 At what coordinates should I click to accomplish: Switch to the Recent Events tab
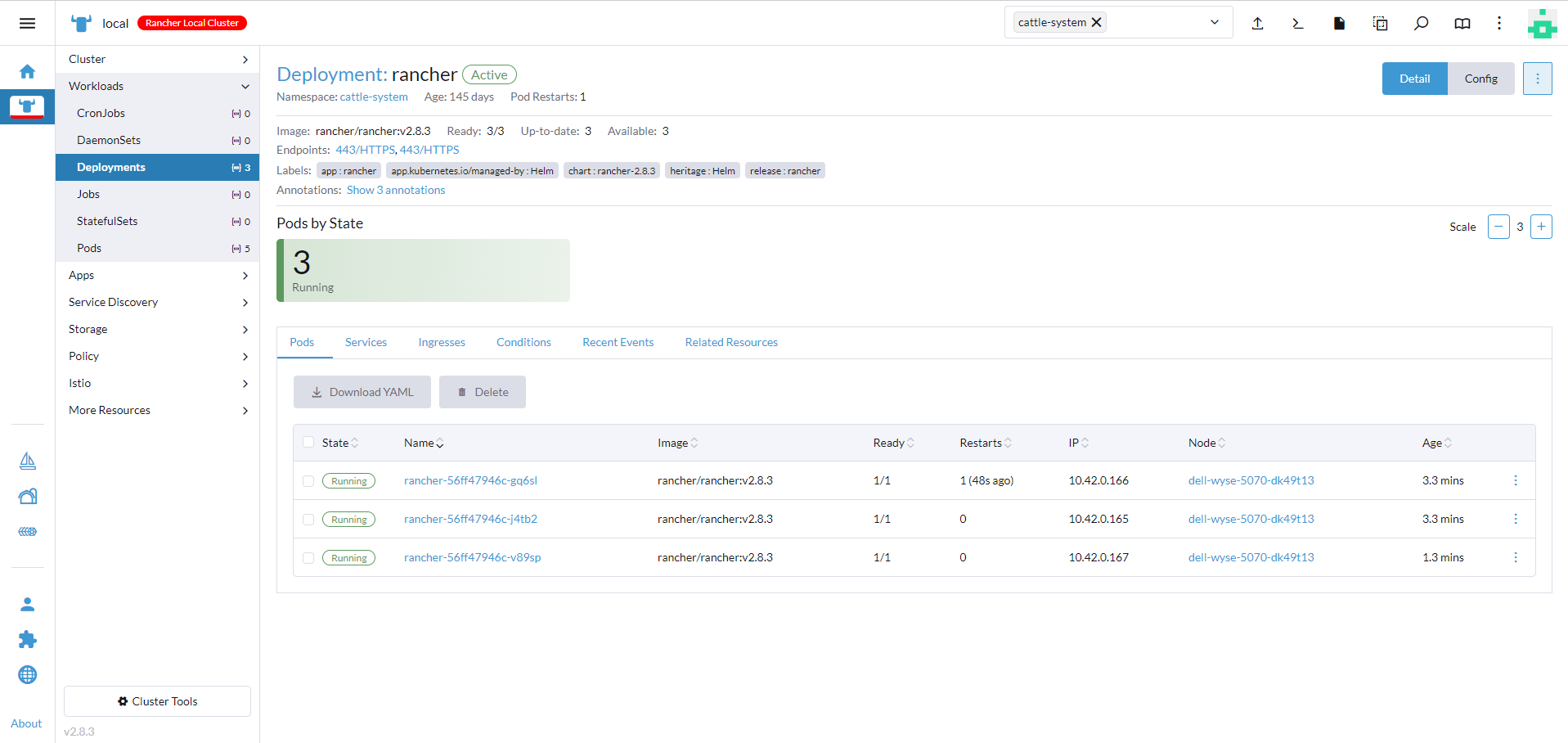coord(618,342)
